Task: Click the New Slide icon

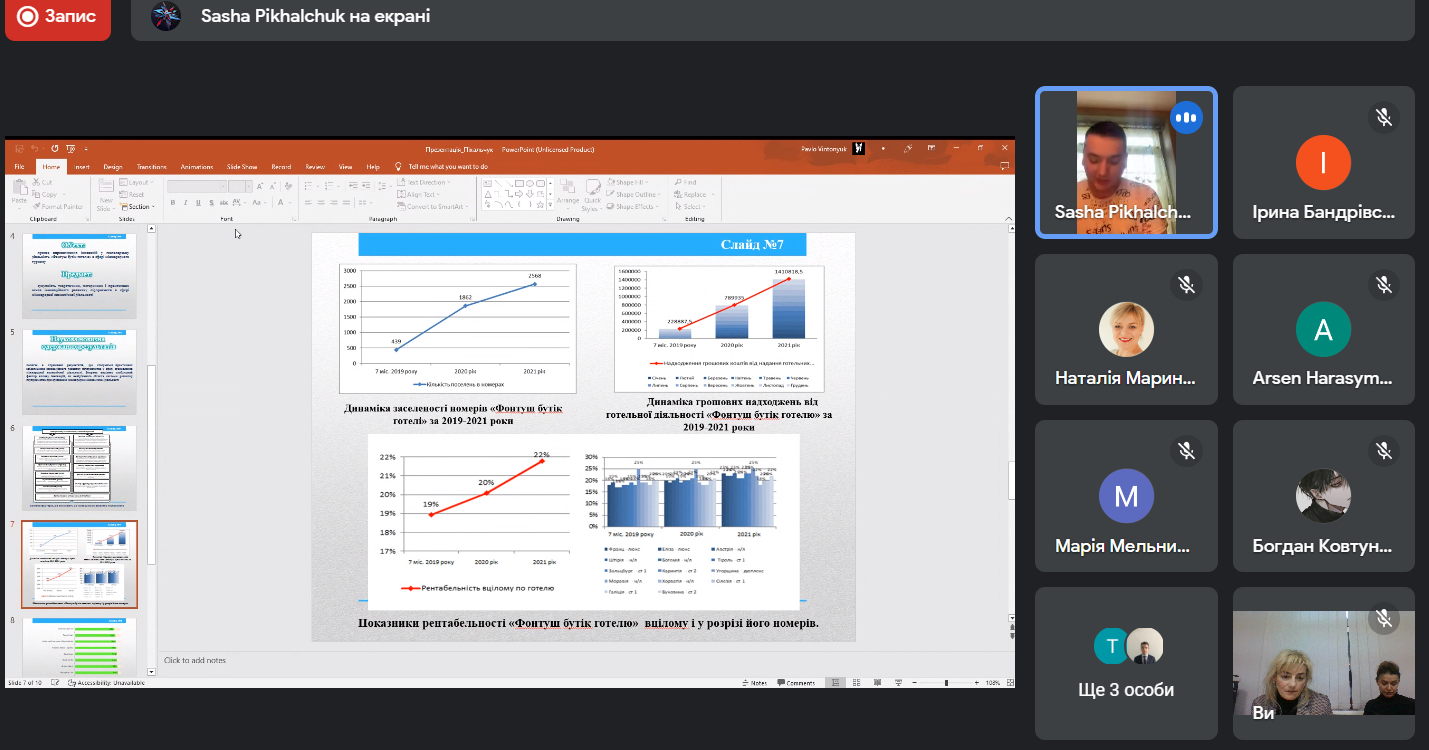Action: (x=105, y=192)
